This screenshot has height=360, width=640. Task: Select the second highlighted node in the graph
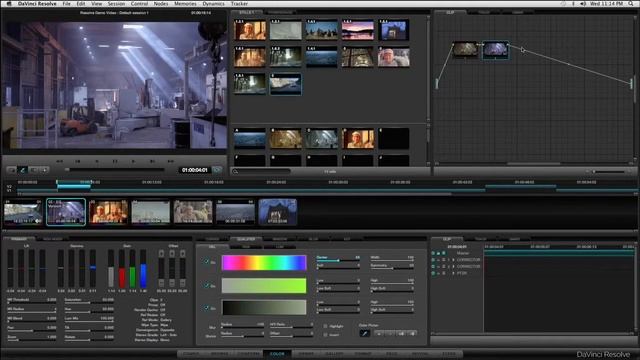(x=496, y=50)
